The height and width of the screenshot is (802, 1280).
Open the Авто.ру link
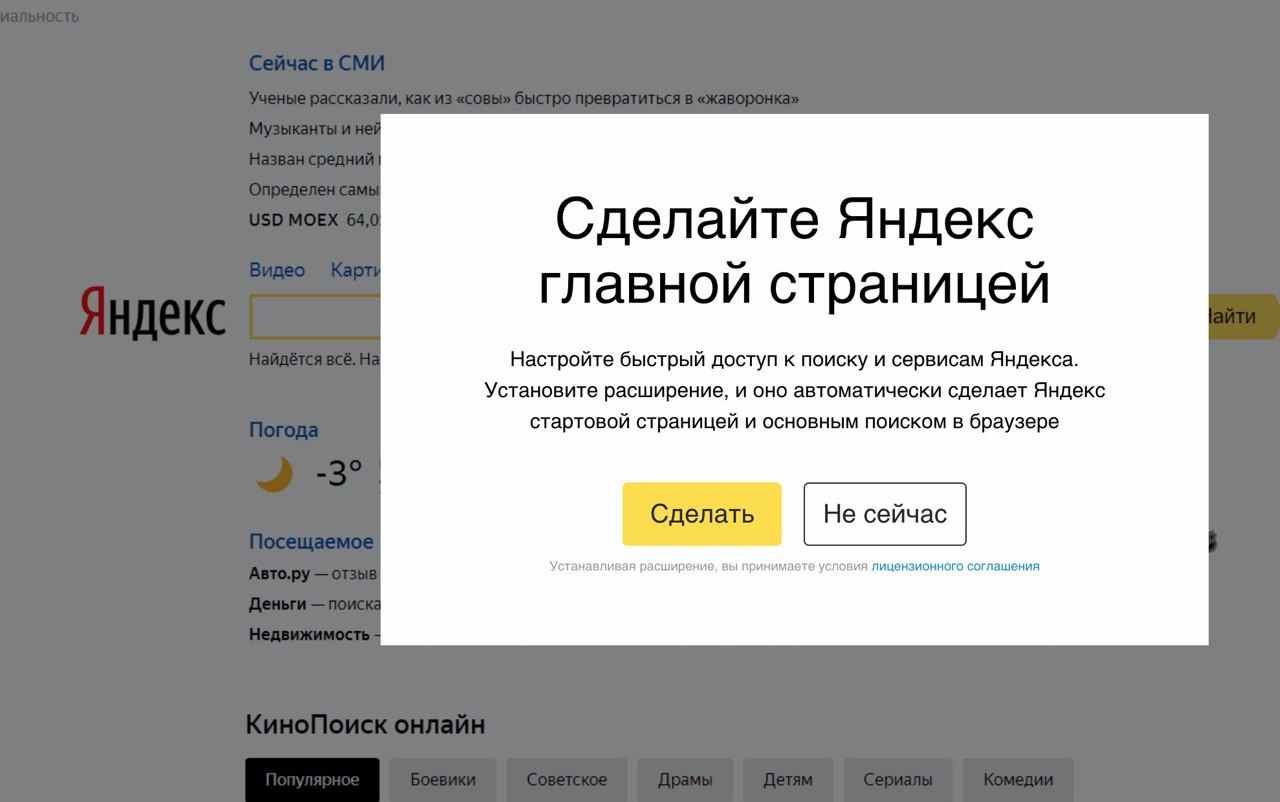(280, 574)
